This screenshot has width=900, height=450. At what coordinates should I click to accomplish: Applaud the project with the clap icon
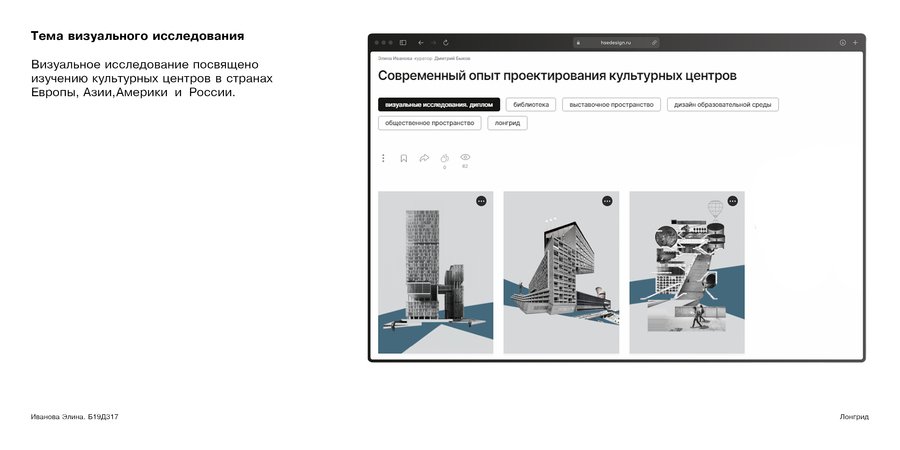(444, 158)
